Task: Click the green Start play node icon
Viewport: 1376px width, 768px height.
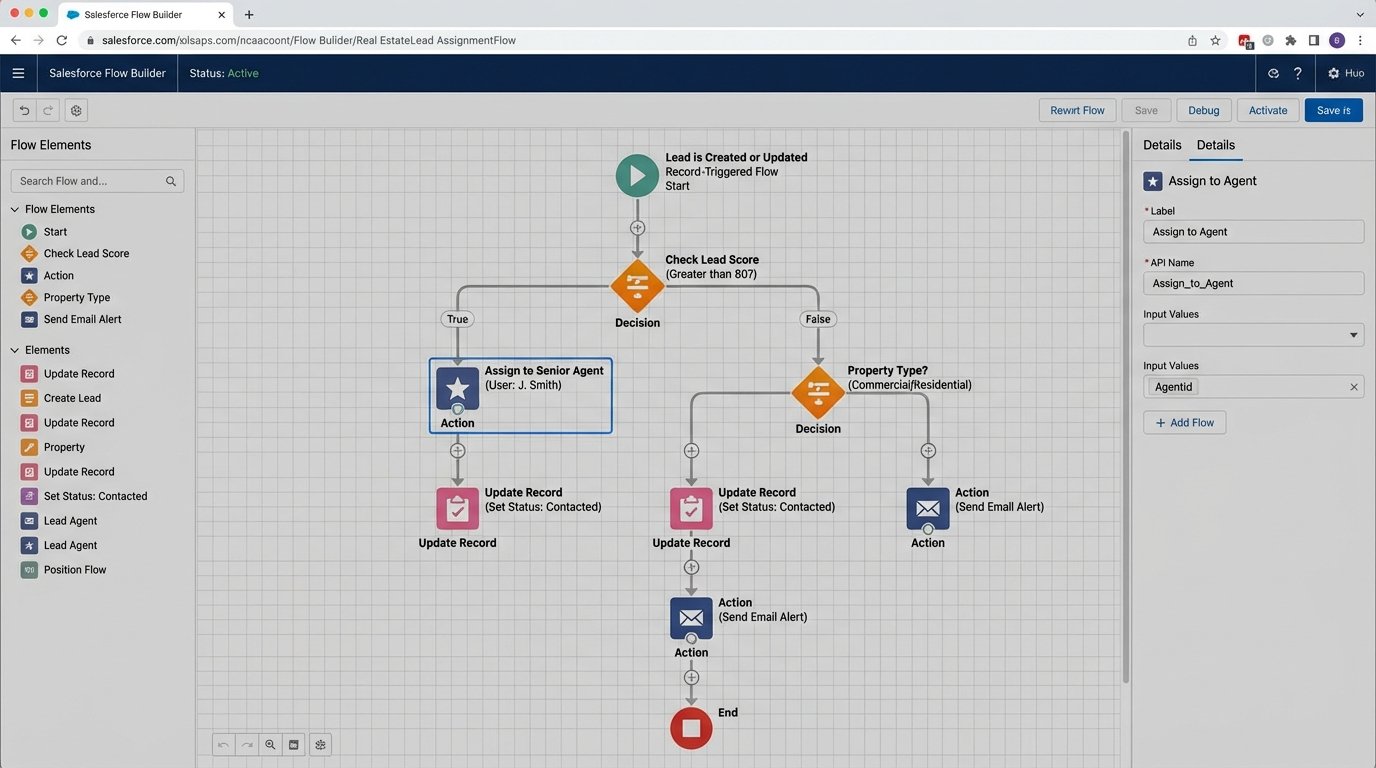Action: click(x=637, y=175)
